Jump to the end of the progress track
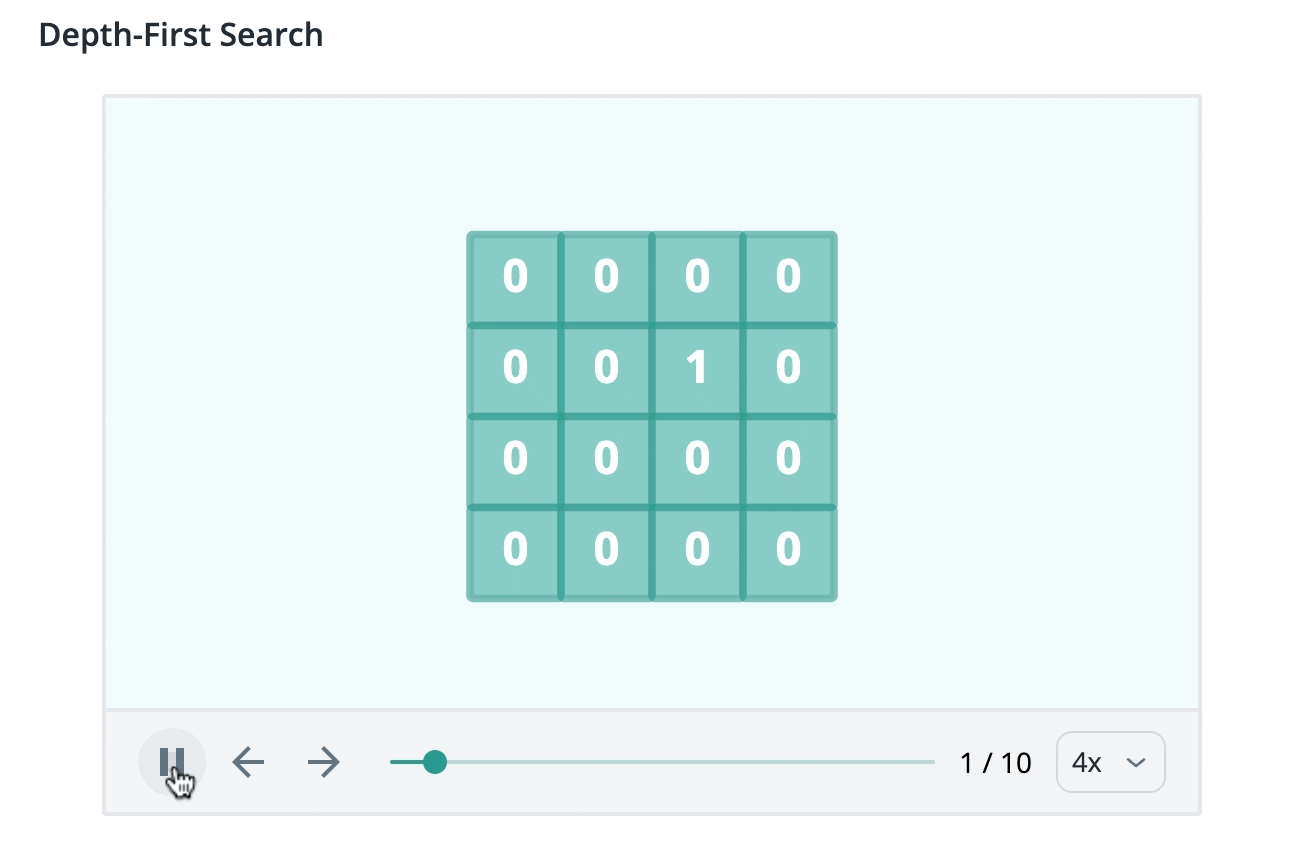Image resolution: width=1315 pixels, height=862 pixels. point(932,762)
